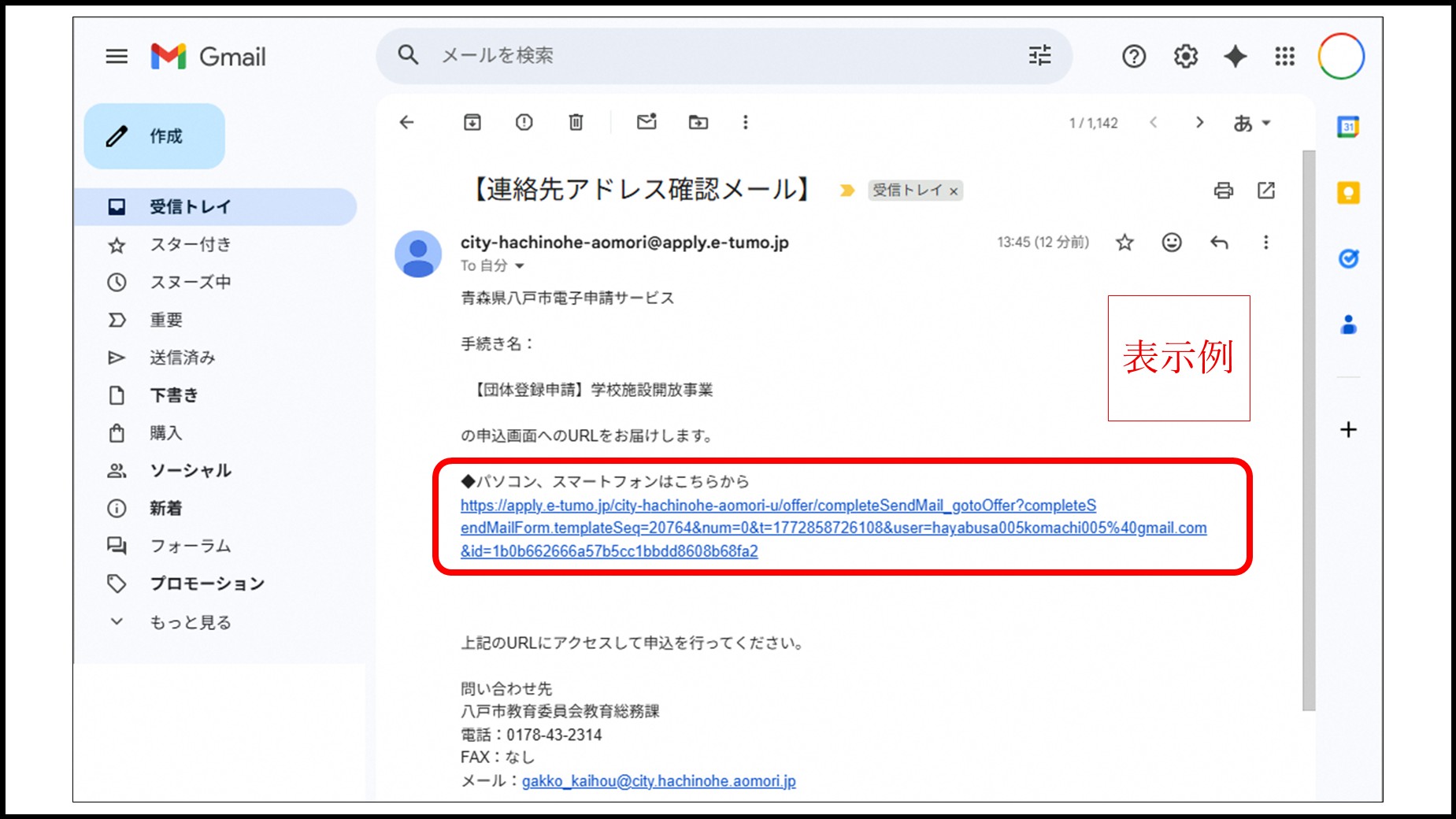Open the プロモーション category
The height and width of the screenshot is (819, 1456).
206,584
